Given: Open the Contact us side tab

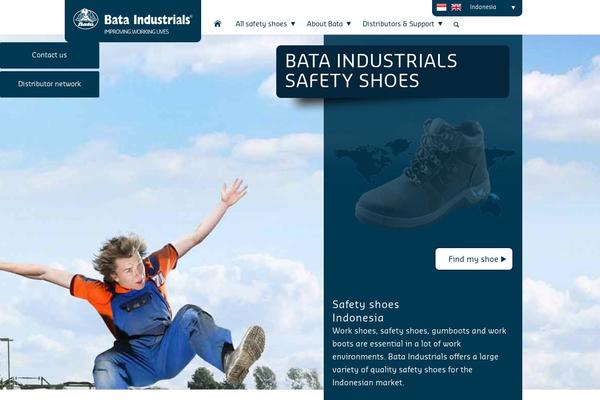Looking at the screenshot, I should click(49, 55).
